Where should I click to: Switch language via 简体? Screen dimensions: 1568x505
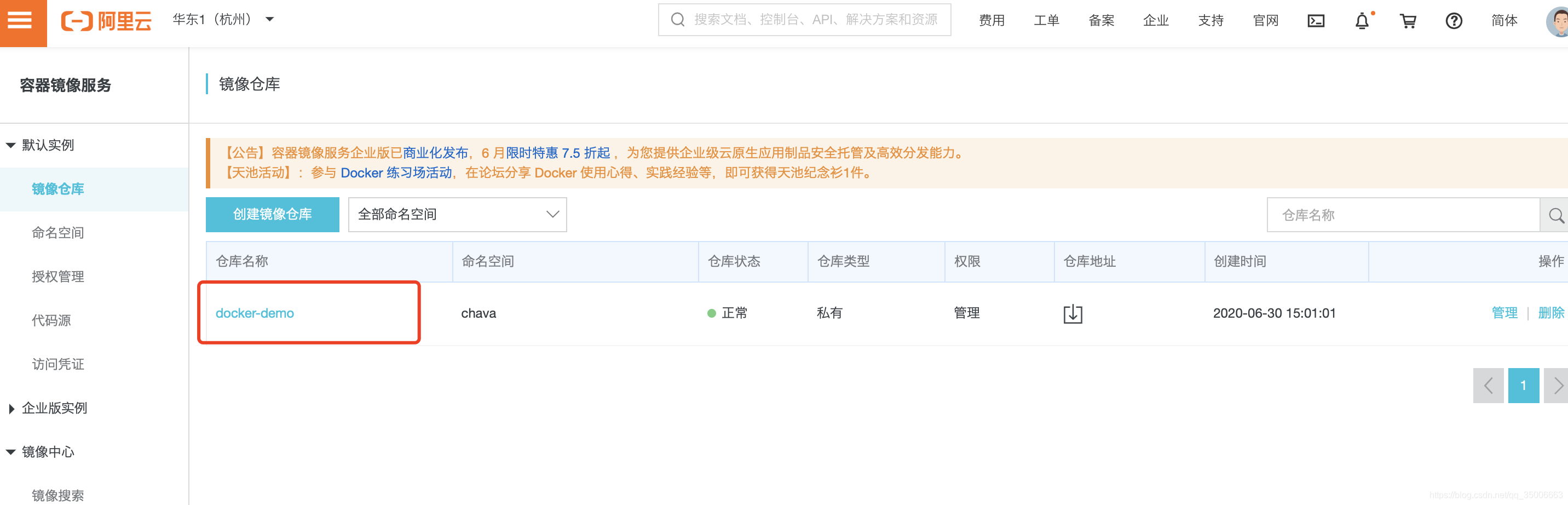coord(1504,21)
